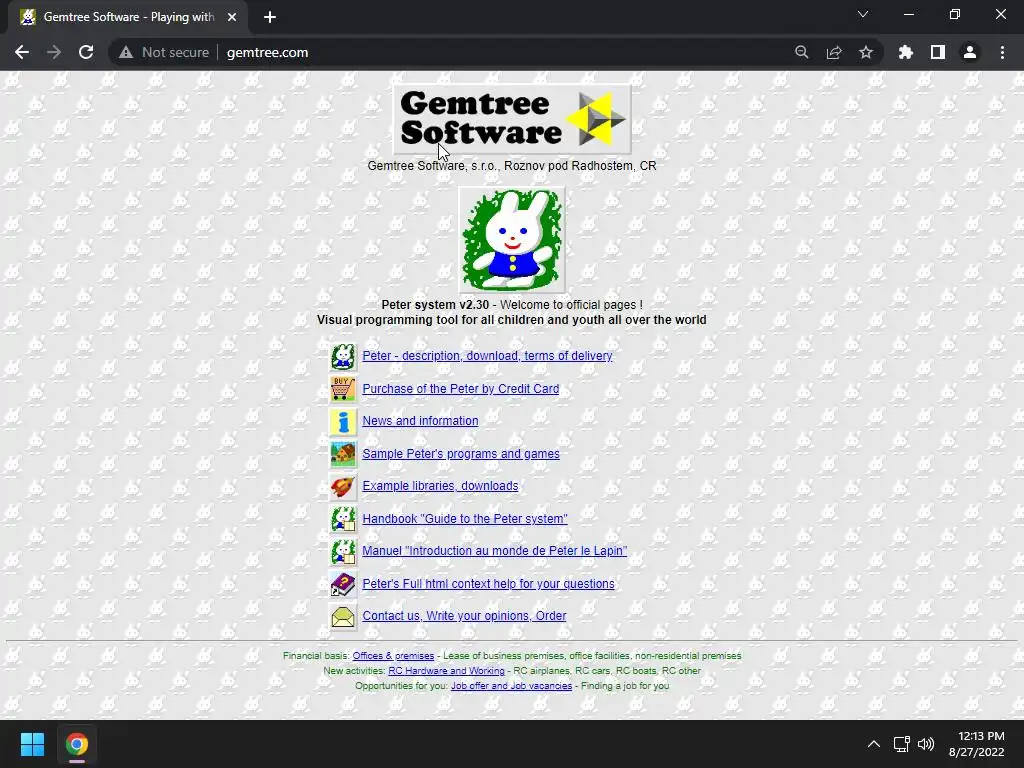Click the volume speaker tray icon
The image size is (1024, 768).
pos(926,744)
